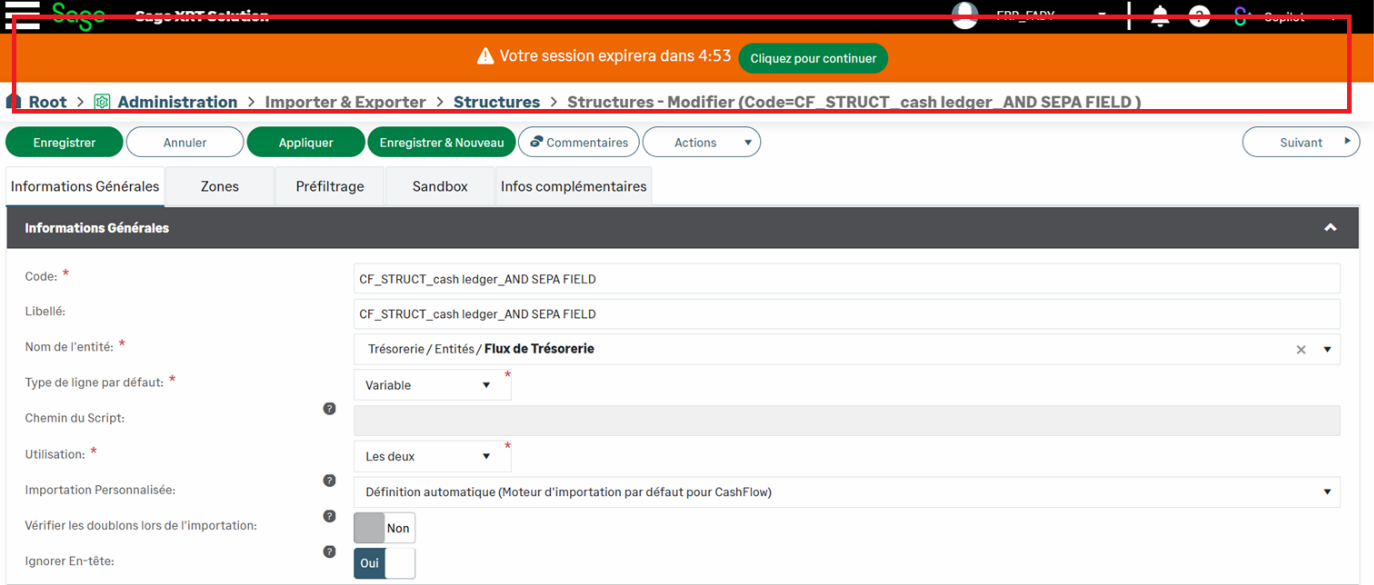Open Type de ligne par défaut dropdown
Viewport: 1374px width, 585px height.
click(x=431, y=385)
